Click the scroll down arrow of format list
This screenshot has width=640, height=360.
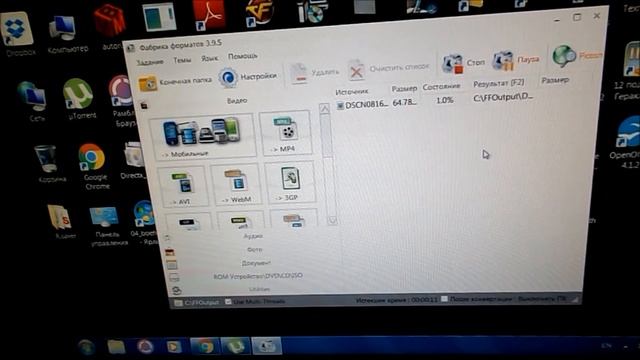pos(332,220)
